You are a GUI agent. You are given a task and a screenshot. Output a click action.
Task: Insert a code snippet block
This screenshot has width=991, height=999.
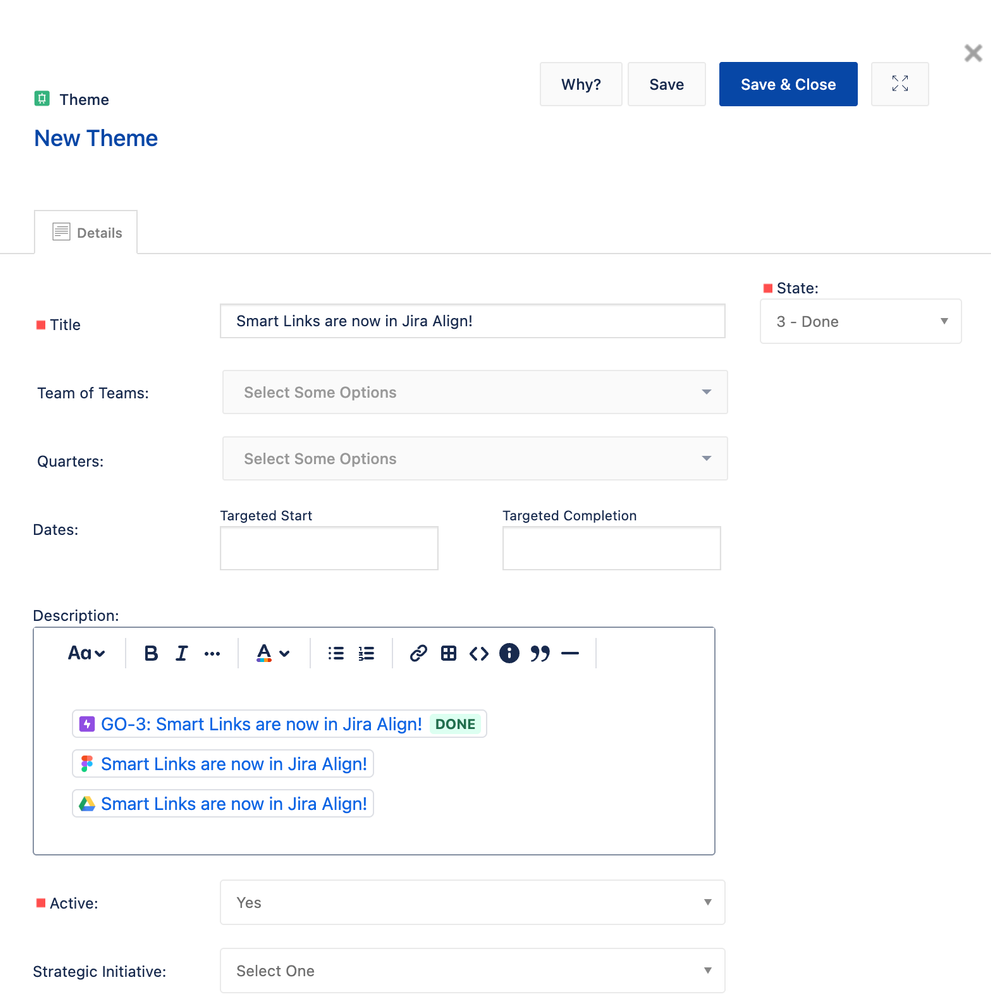pyautogui.click(x=479, y=653)
